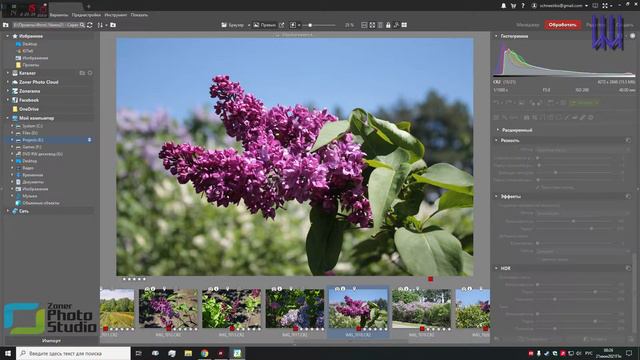Screen dimensions: 640x360
Task: Click the fullscreen mode icon
Action: 605,6
